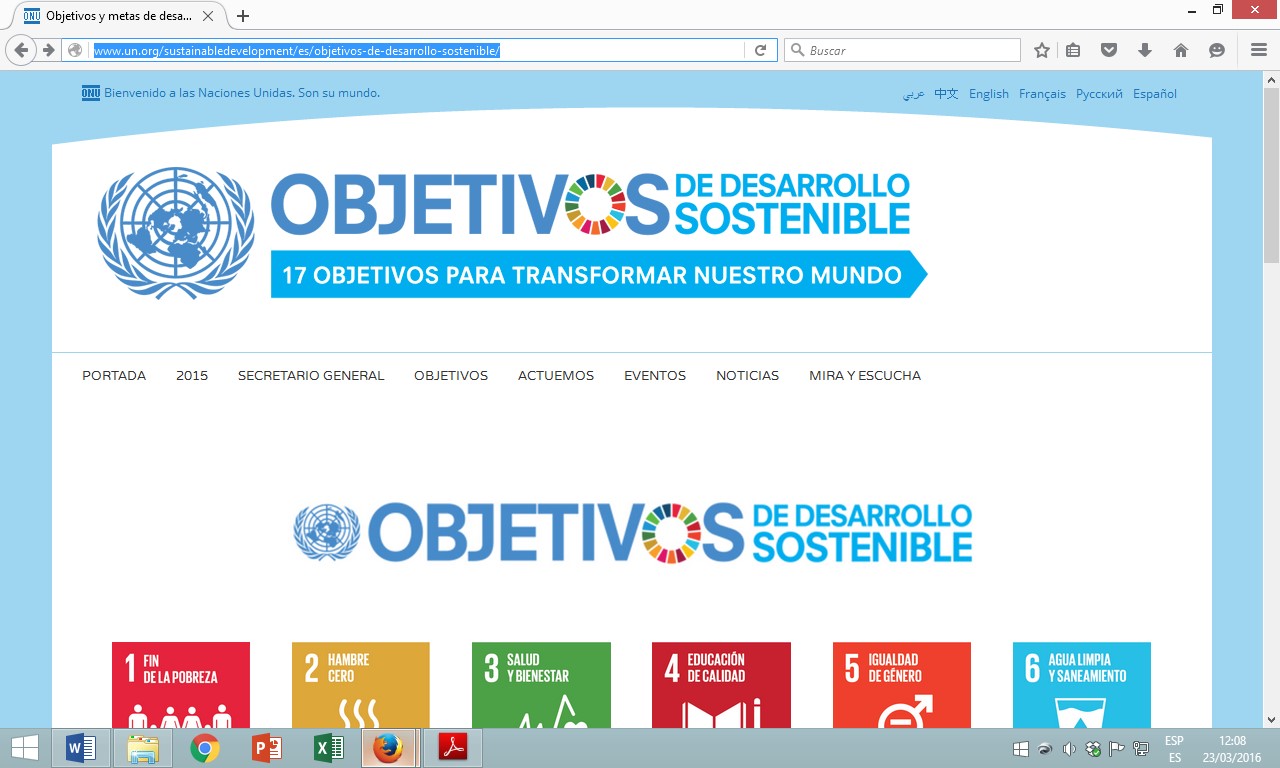Launch Chrome from the taskbar
1280x768 pixels.
coord(204,748)
